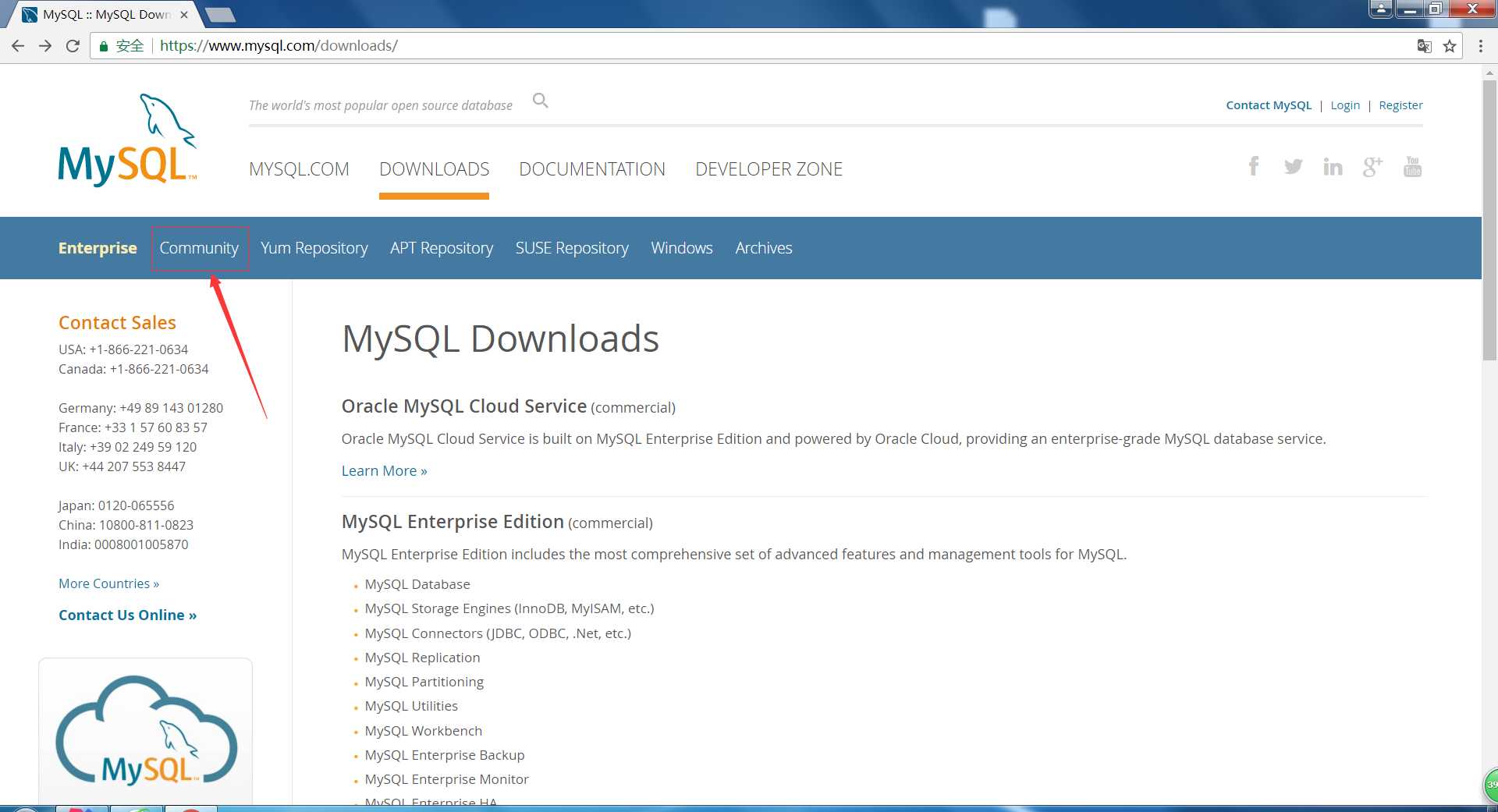Click MySQL Database list item
Screen dimensions: 1498x812
pyautogui.click(x=417, y=584)
